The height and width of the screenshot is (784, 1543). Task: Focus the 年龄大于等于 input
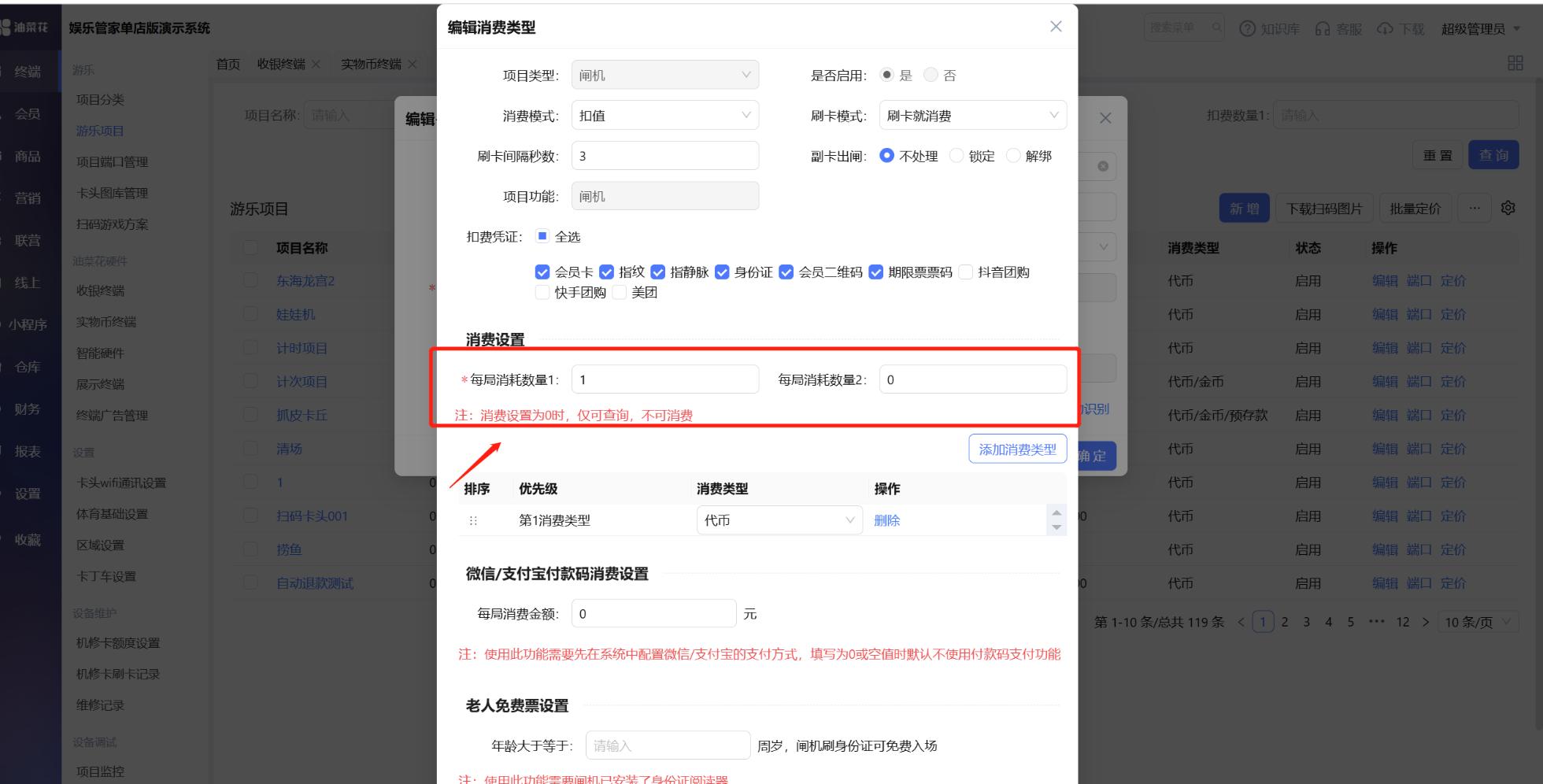pos(668,745)
